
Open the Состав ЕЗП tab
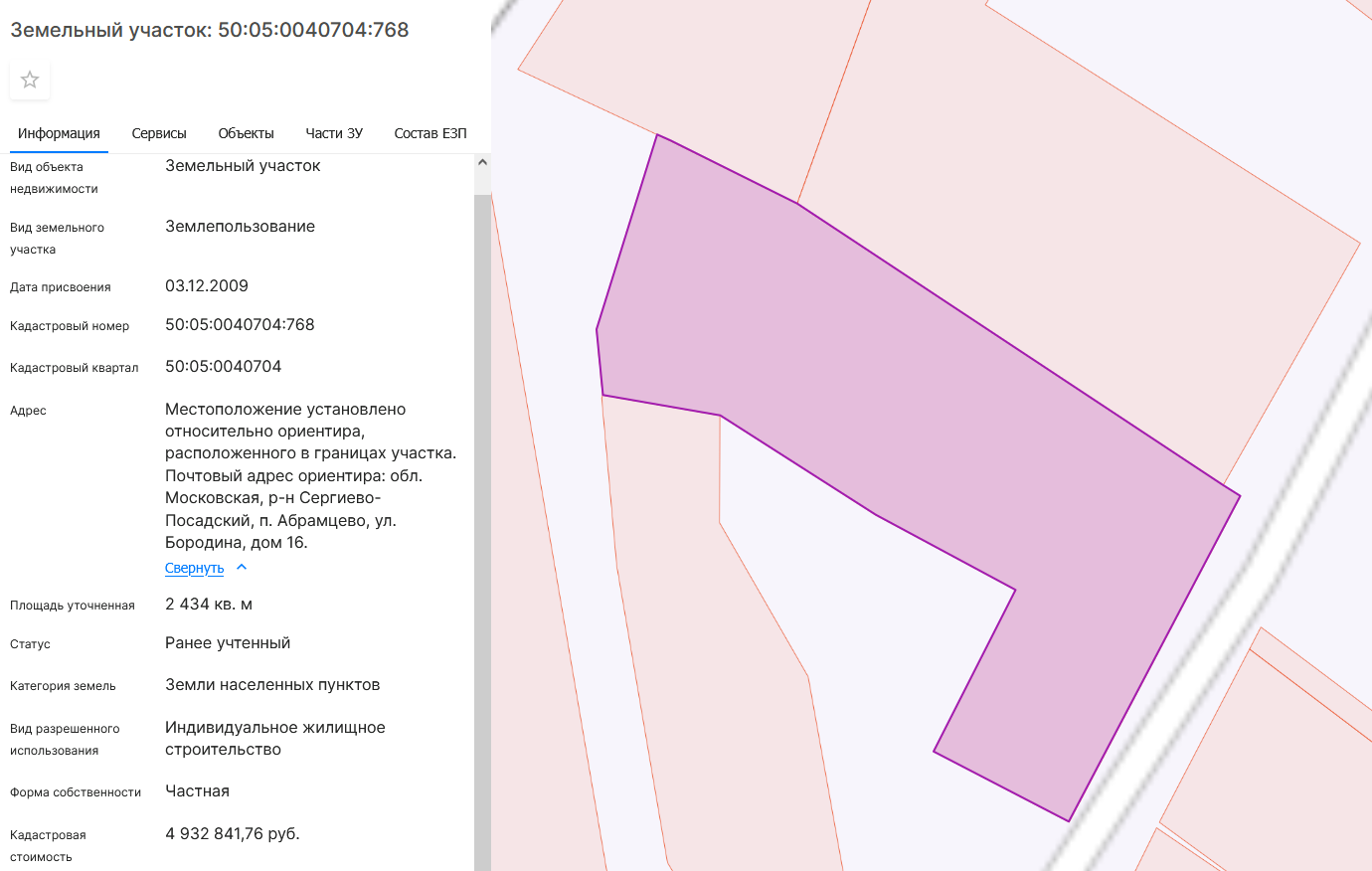pos(429,133)
